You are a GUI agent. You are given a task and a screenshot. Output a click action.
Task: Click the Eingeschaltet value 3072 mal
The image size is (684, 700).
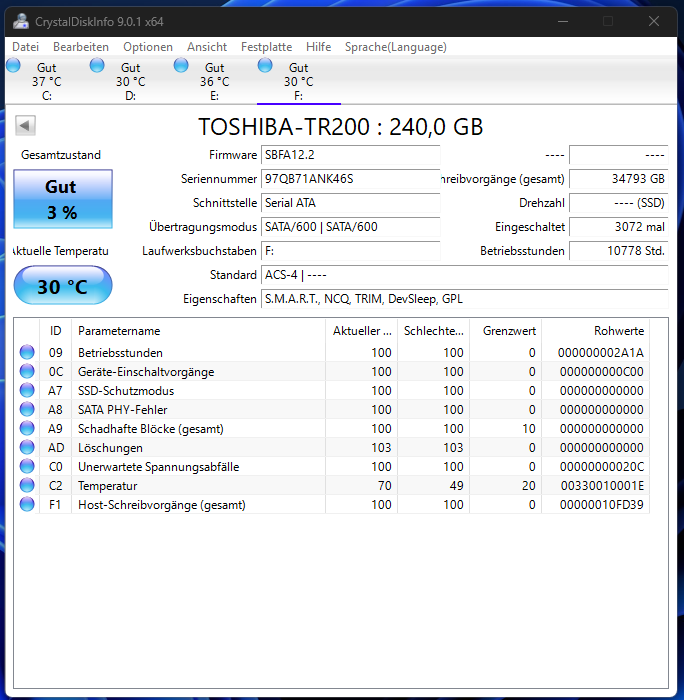[x=619, y=227]
